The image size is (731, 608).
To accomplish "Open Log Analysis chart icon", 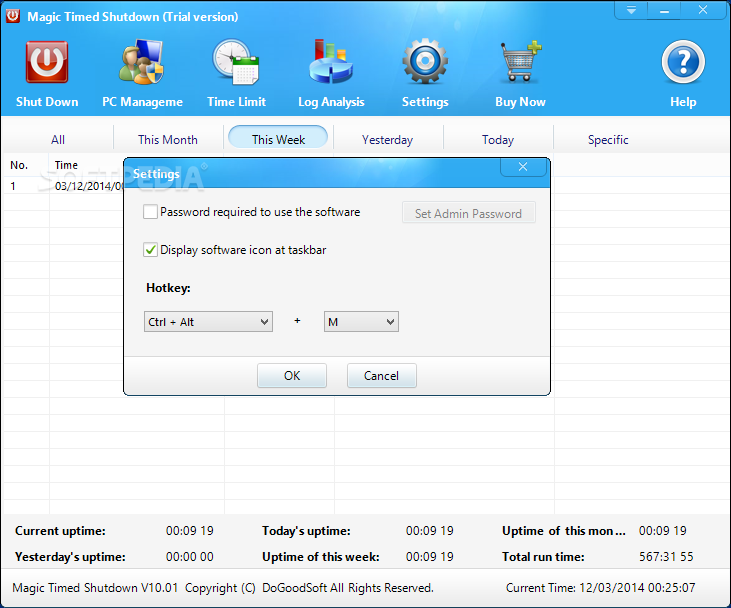I will point(331,62).
